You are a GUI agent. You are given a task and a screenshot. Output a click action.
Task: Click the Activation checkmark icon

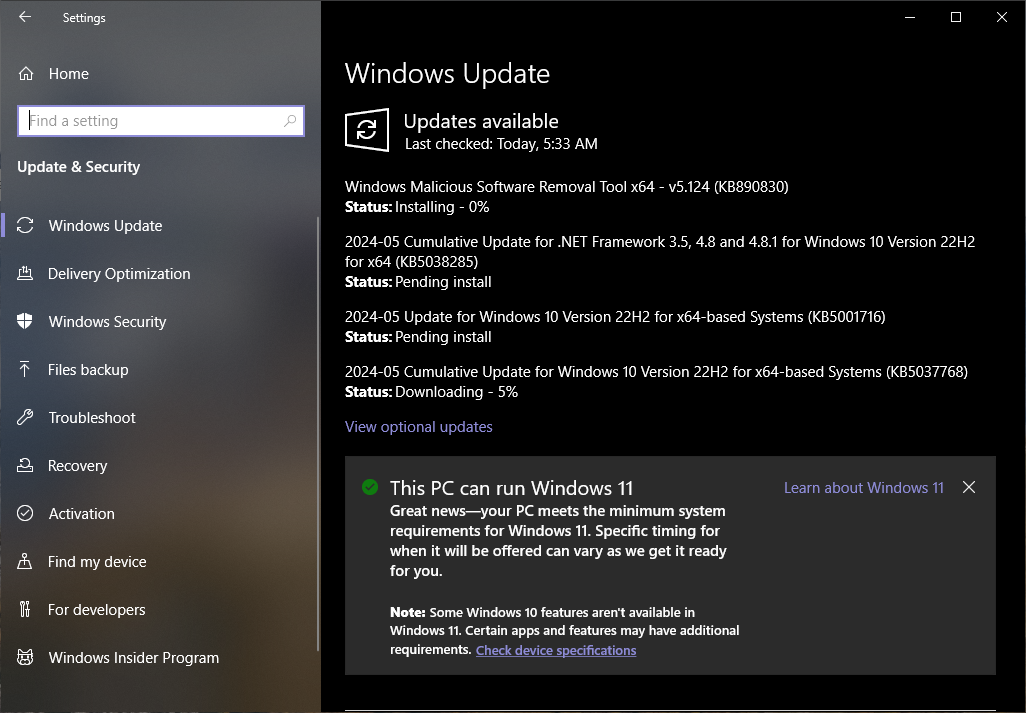pyautogui.click(x=25, y=513)
